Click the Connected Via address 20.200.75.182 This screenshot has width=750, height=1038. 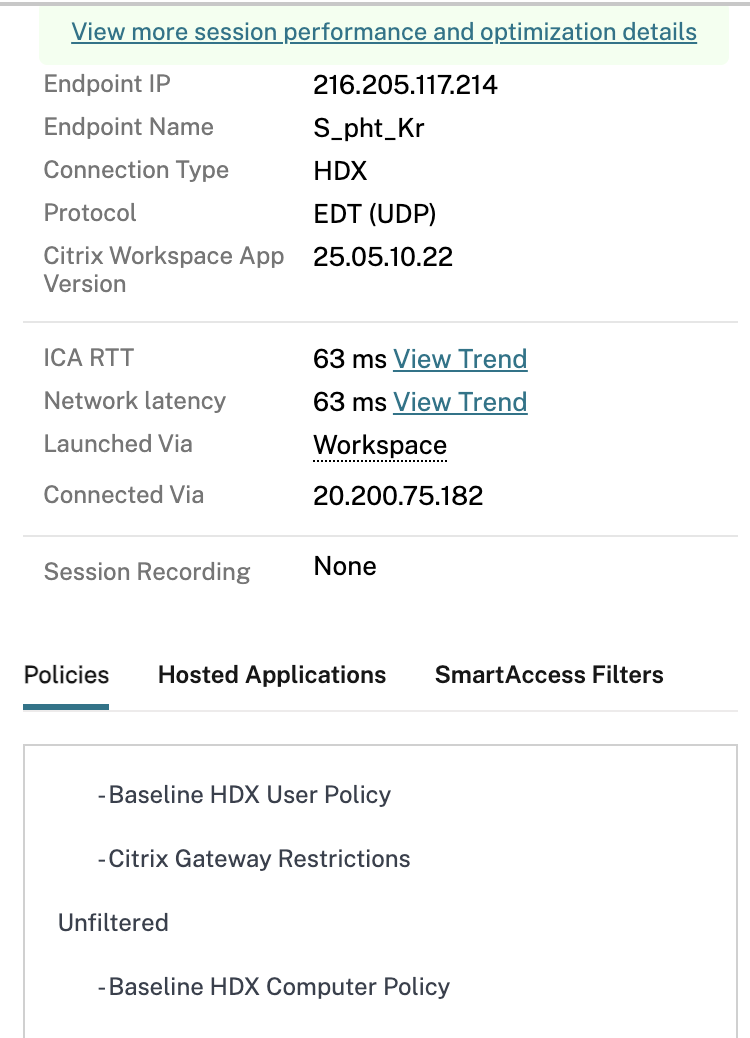pos(398,496)
